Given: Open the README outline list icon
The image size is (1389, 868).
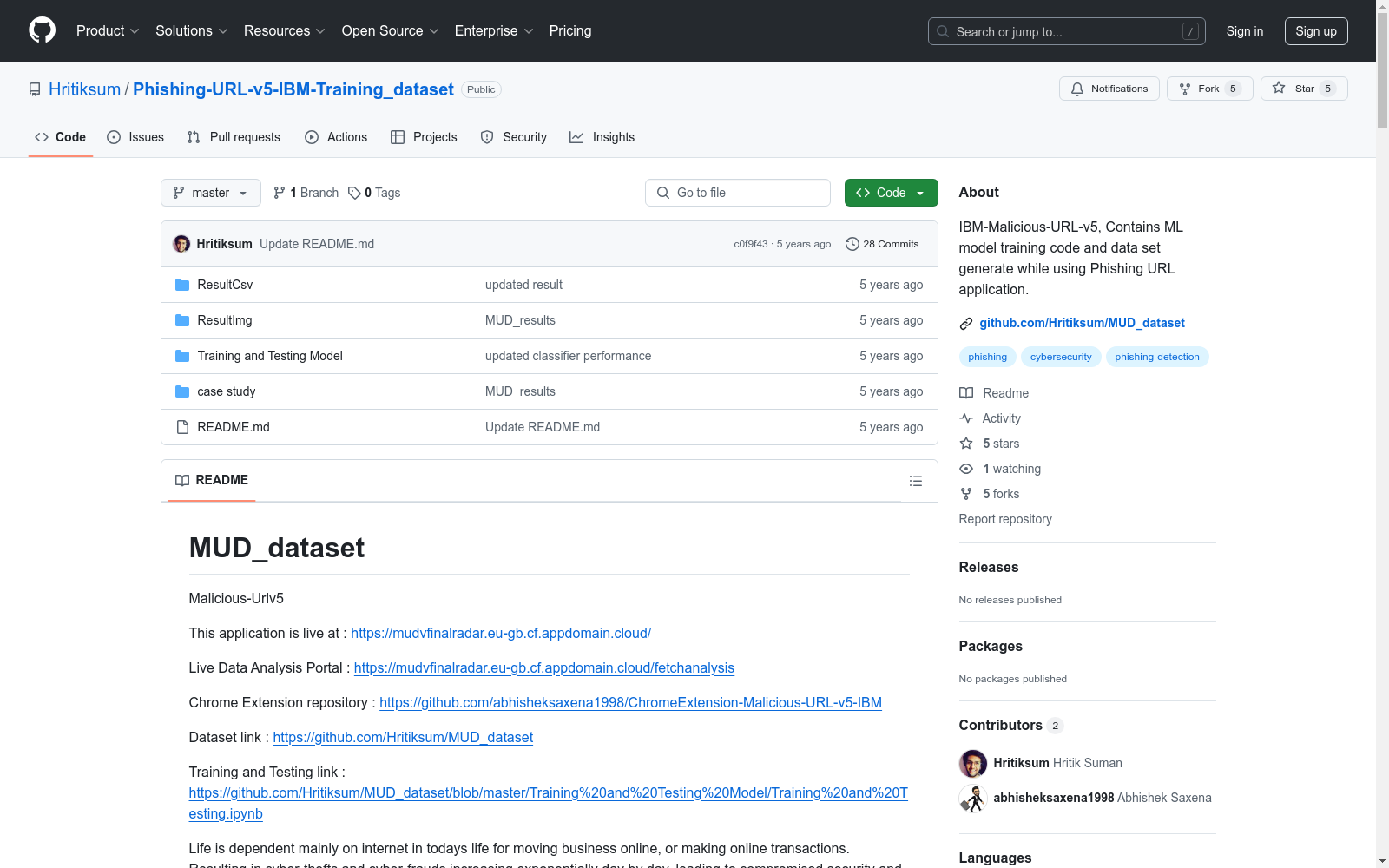Looking at the screenshot, I should tap(915, 481).
